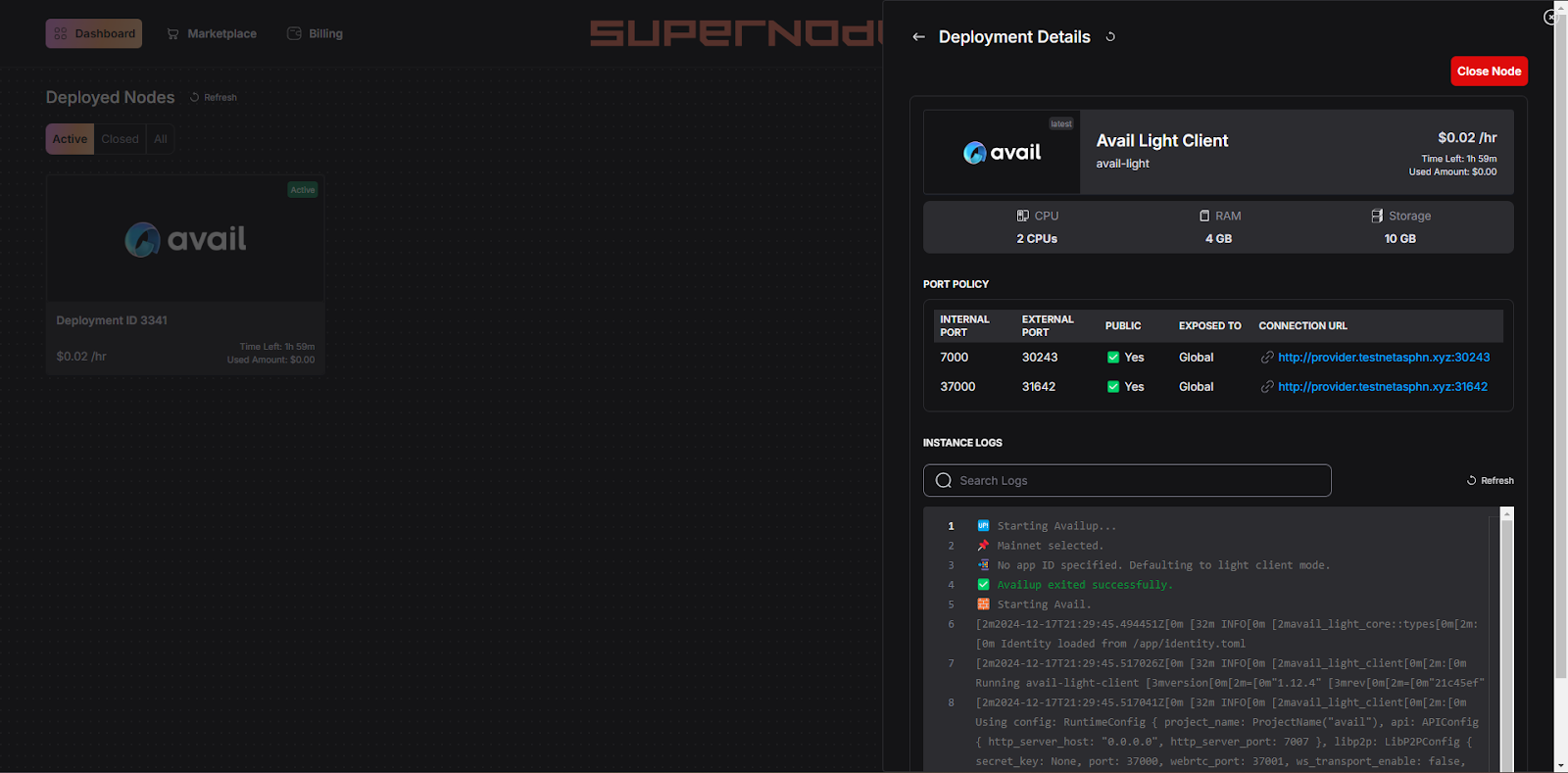Click the EXPOSED TO column header
1568x773 pixels.
(x=1209, y=326)
